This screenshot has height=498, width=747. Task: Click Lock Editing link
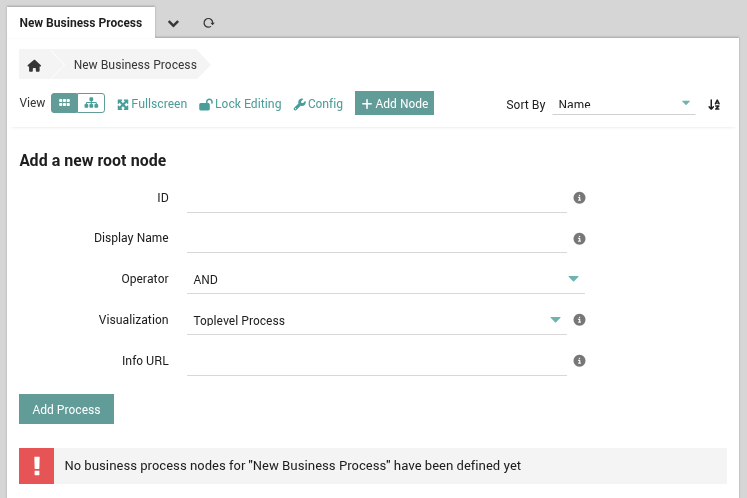[240, 104]
